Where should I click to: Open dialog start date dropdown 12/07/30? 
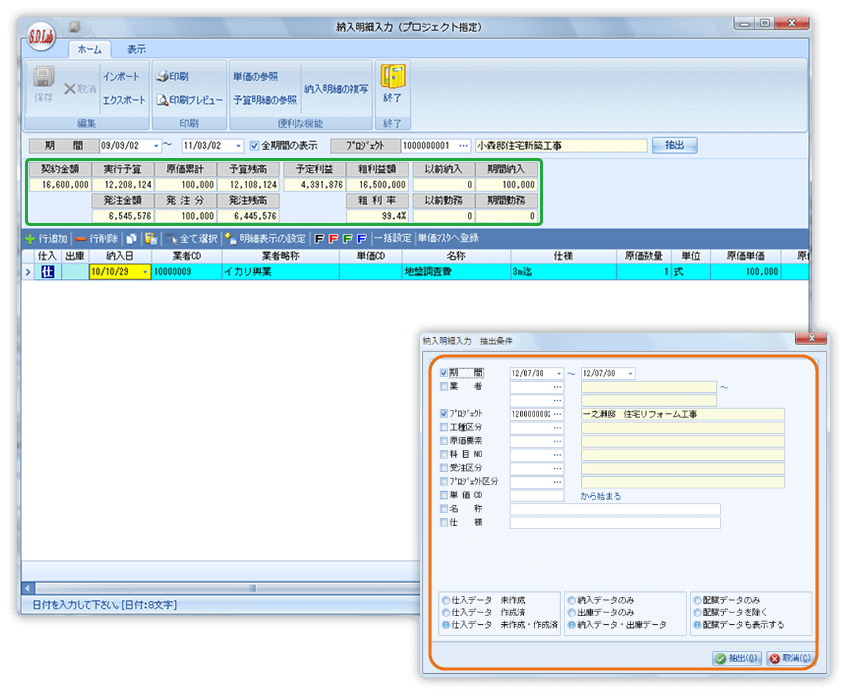pos(559,374)
